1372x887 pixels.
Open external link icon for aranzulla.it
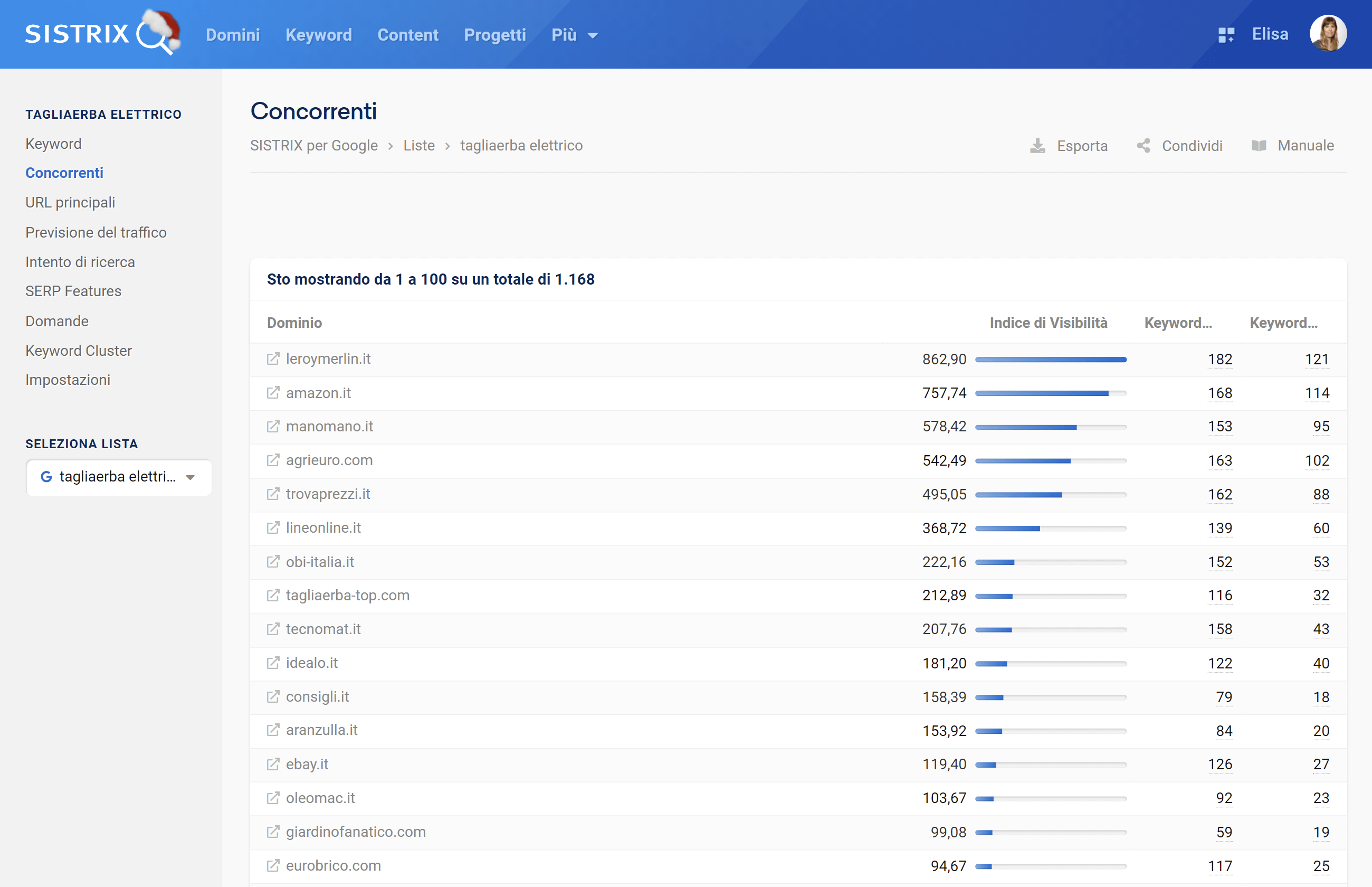tap(273, 730)
